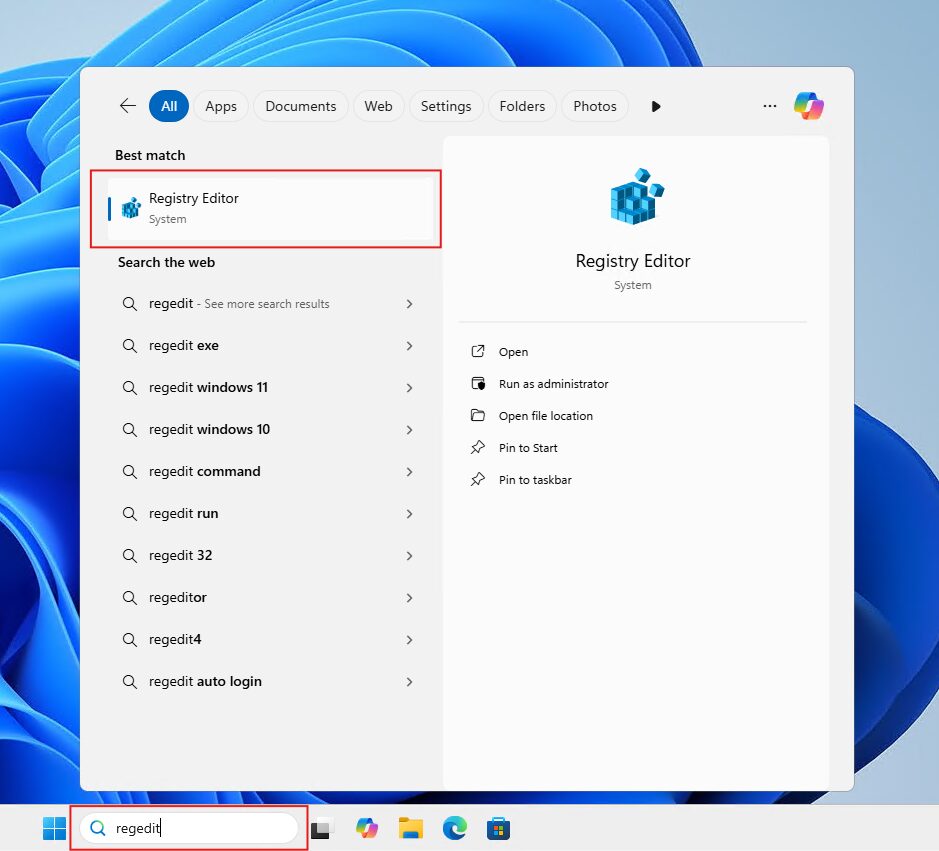Image resolution: width=939 pixels, height=851 pixels.
Task: Click the search icon beside 'regedit windows 10'
Action: tap(129, 429)
